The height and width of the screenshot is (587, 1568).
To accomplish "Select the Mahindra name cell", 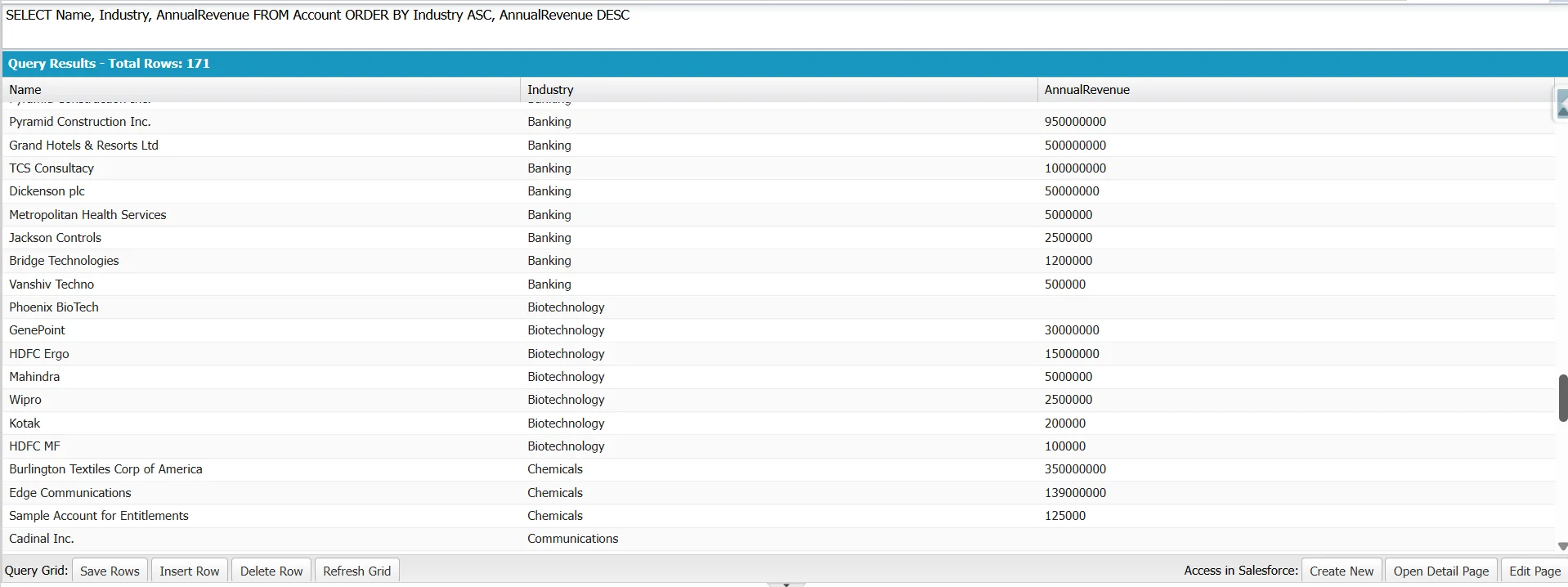I will coord(261,376).
